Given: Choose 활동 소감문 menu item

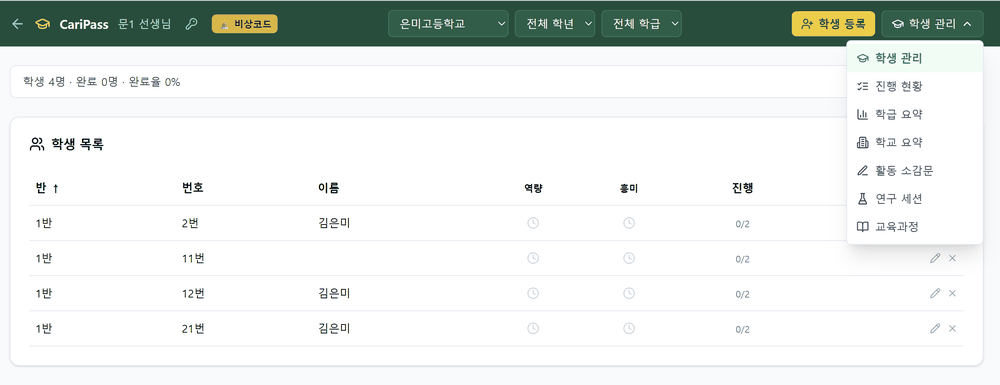Looking at the screenshot, I should coord(915,170).
